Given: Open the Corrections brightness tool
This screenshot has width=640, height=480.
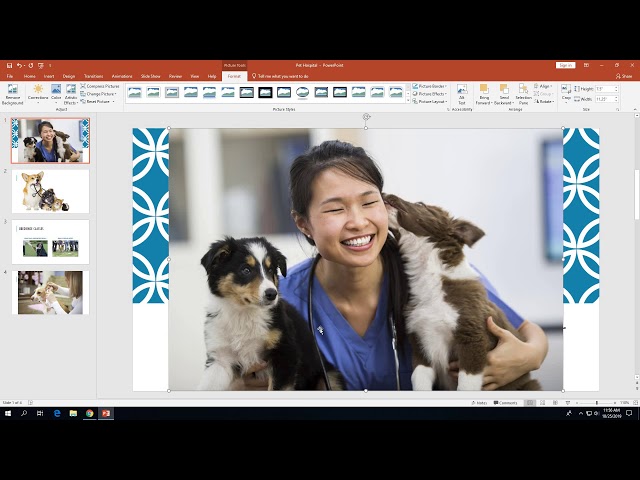Looking at the screenshot, I should pos(38,92).
